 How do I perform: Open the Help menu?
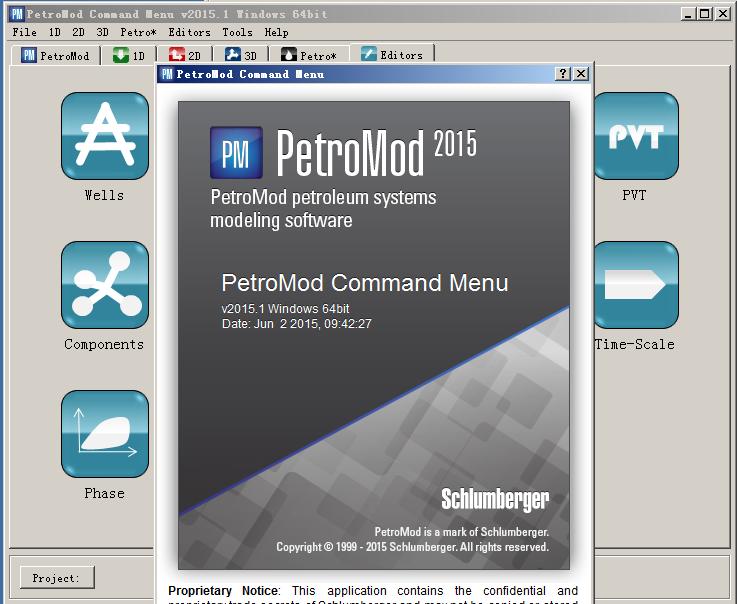[276, 32]
